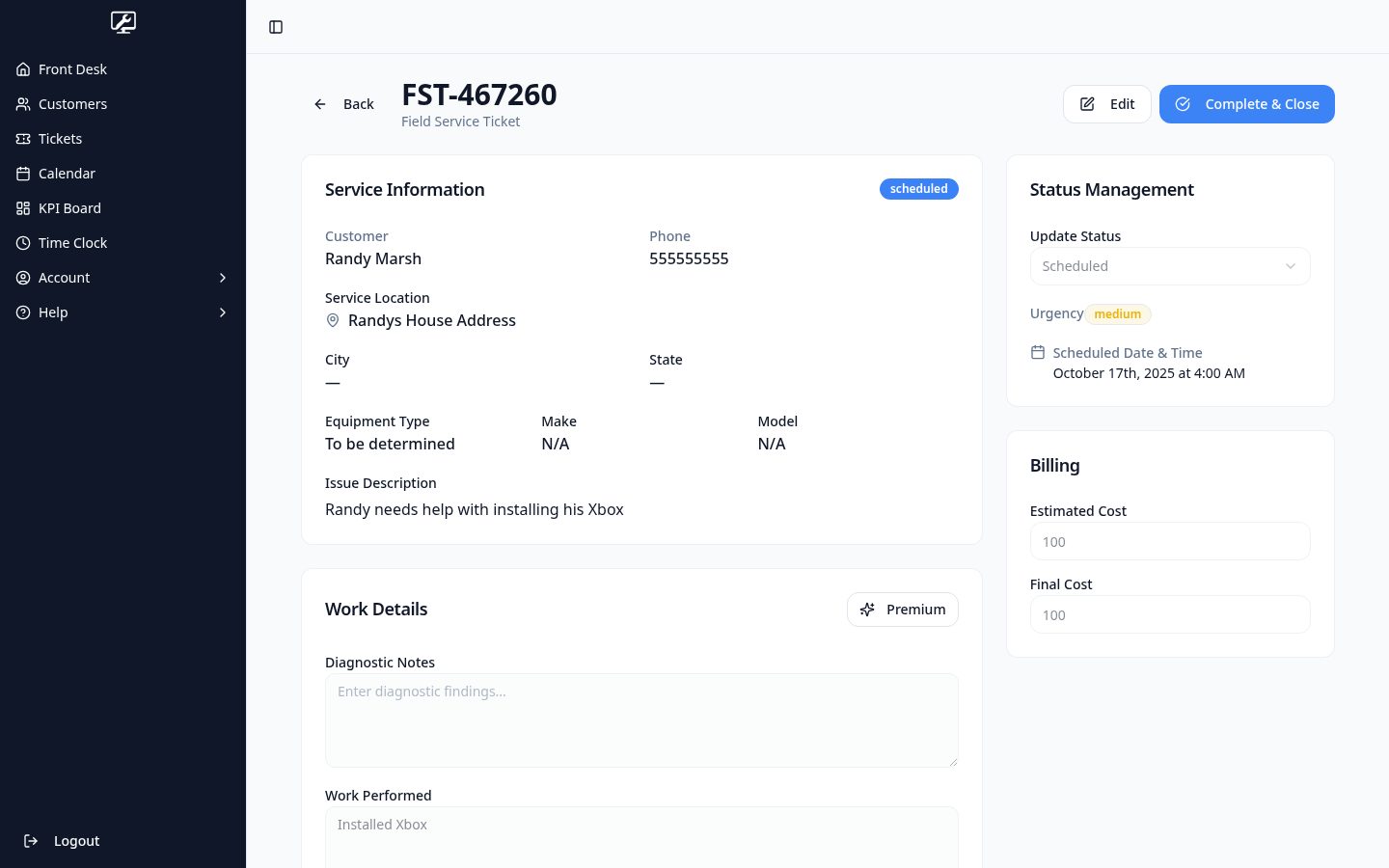The image size is (1389, 868).
Task: Click the KPI Board grid icon
Action: [x=23, y=208]
